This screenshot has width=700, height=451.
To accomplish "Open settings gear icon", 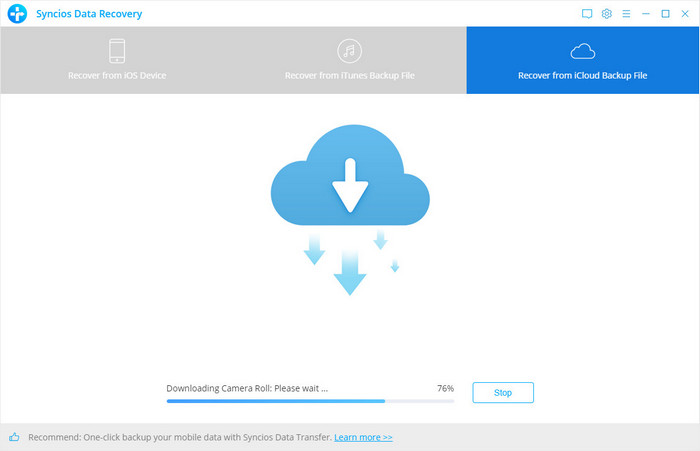I will click(606, 14).
